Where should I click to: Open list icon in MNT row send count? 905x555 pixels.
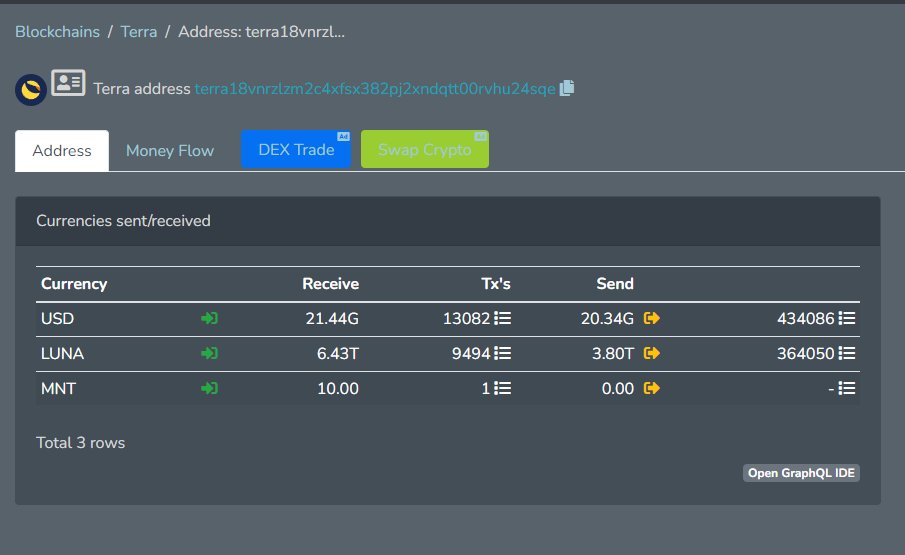click(847, 388)
